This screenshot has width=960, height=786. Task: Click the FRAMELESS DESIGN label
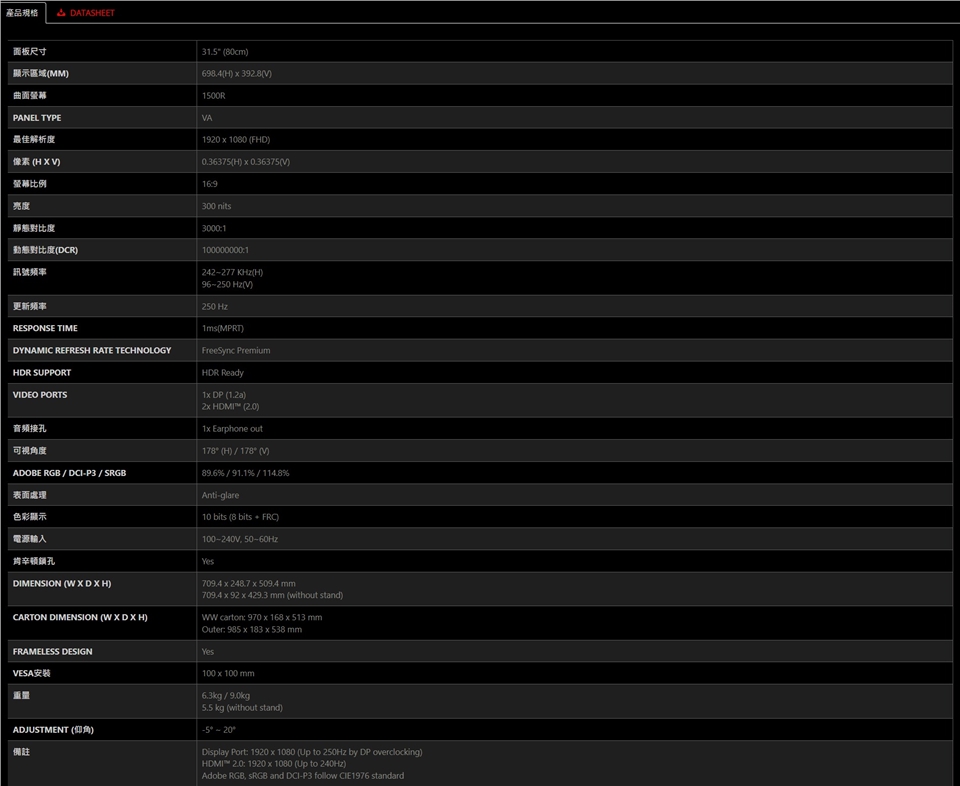click(52, 651)
